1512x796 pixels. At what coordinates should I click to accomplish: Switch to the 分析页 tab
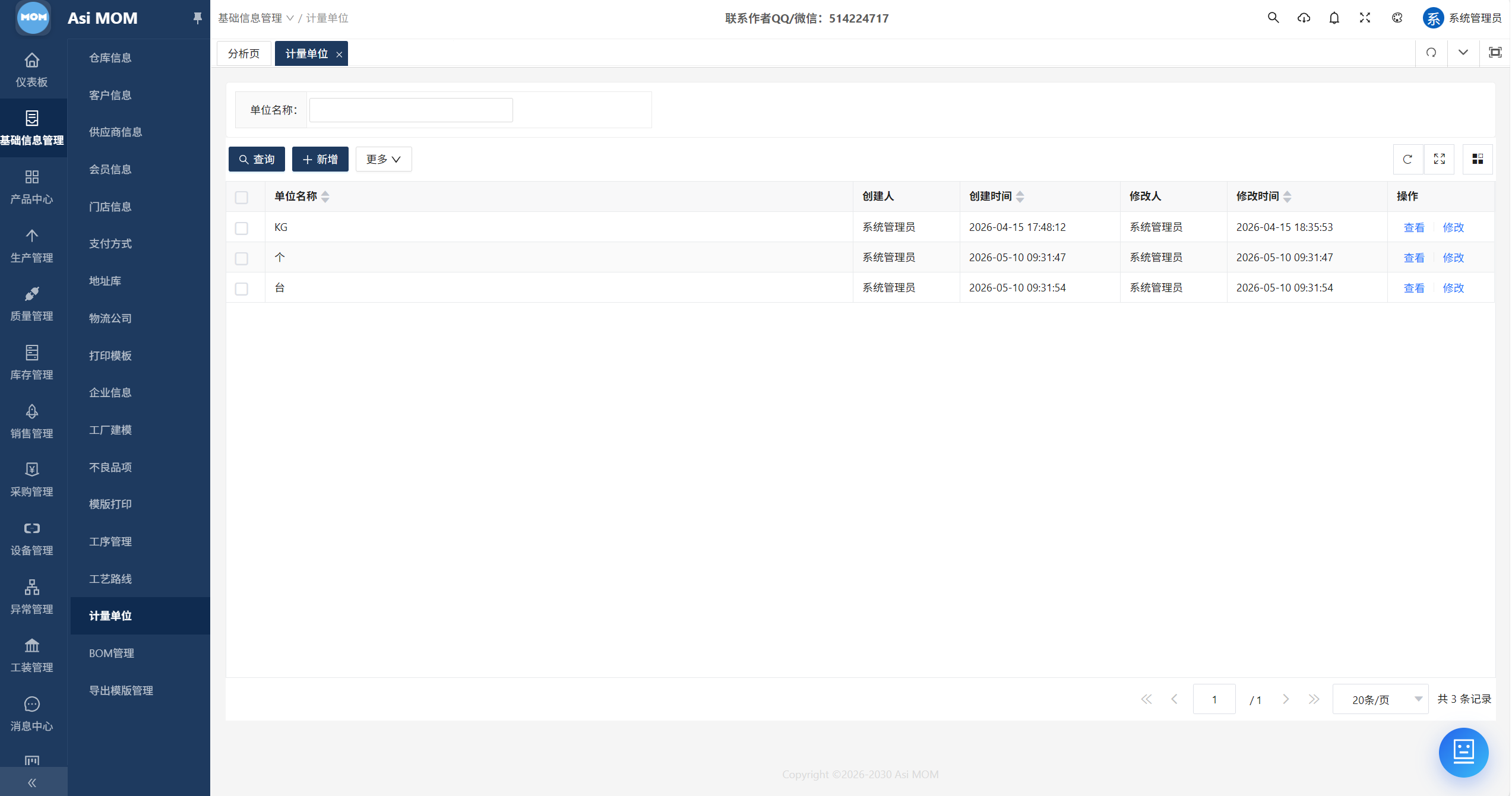(x=244, y=53)
